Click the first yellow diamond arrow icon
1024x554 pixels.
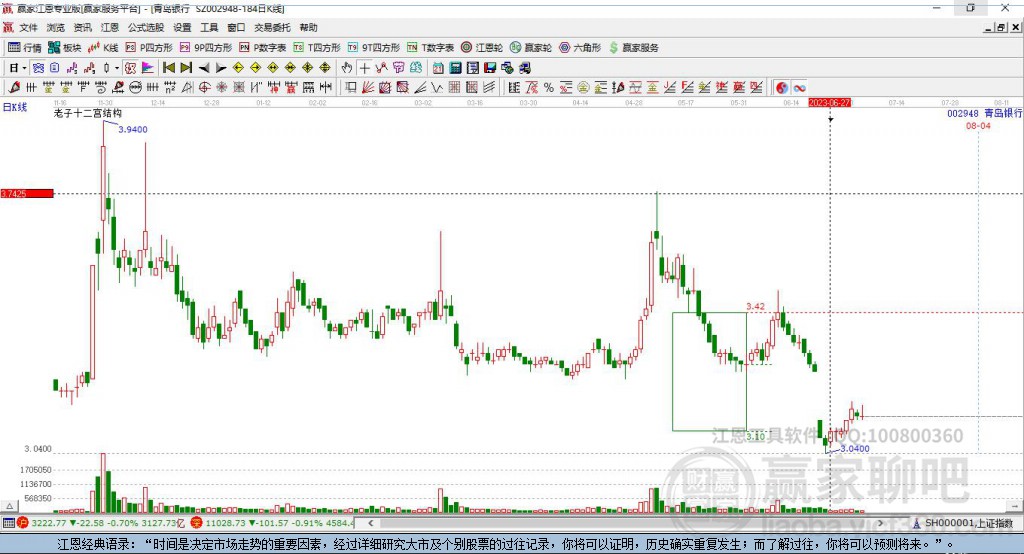238,67
